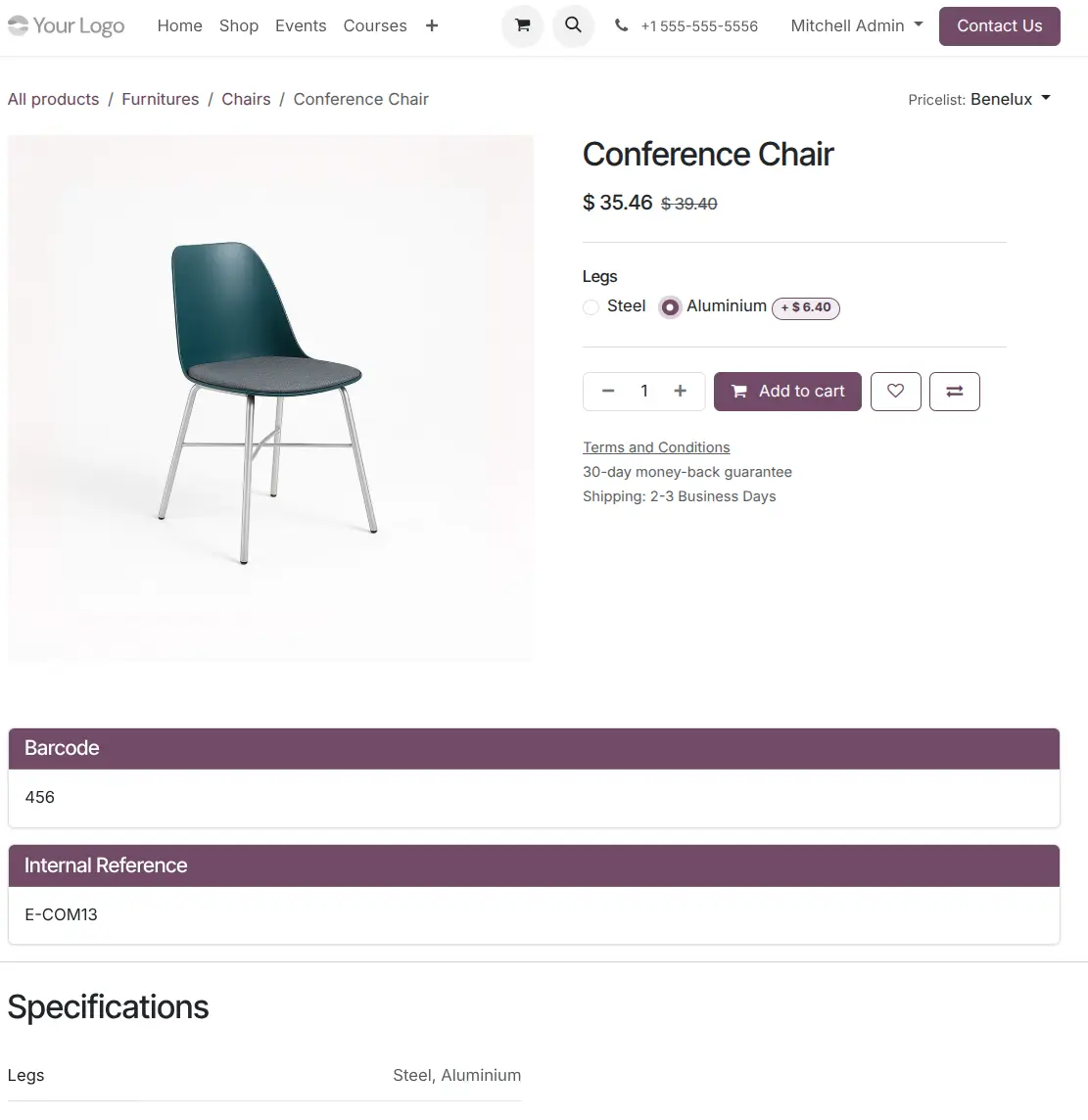Decrease quantity with minus icon
This screenshot has width=1088, height=1120.
pyautogui.click(x=608, y=392)
